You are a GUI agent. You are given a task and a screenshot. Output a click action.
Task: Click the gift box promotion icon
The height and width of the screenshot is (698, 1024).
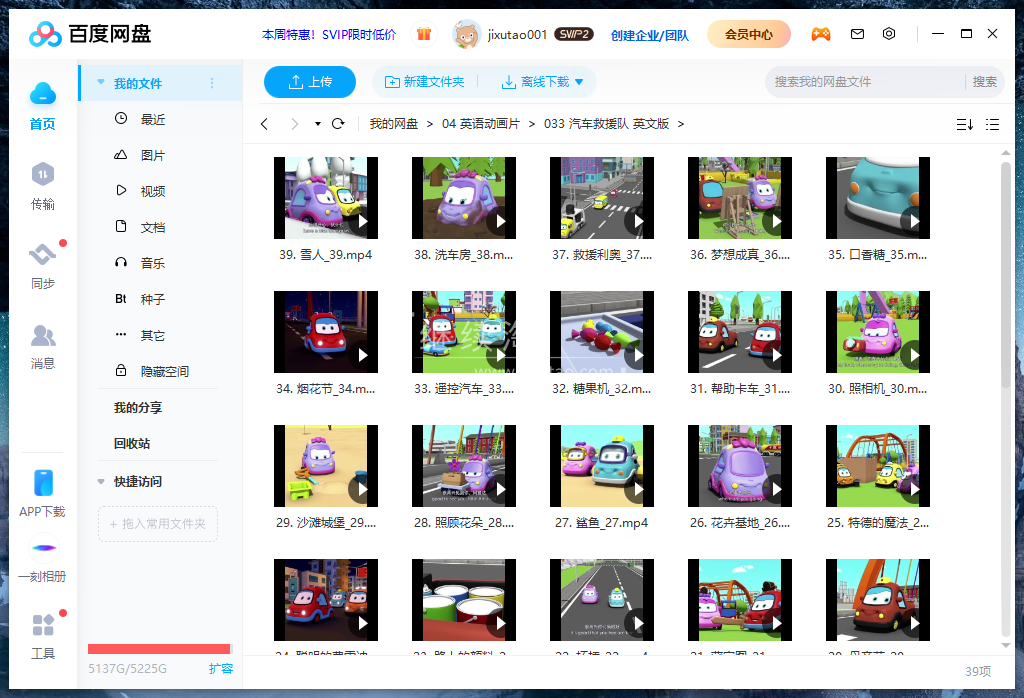[x=424, y=34]
